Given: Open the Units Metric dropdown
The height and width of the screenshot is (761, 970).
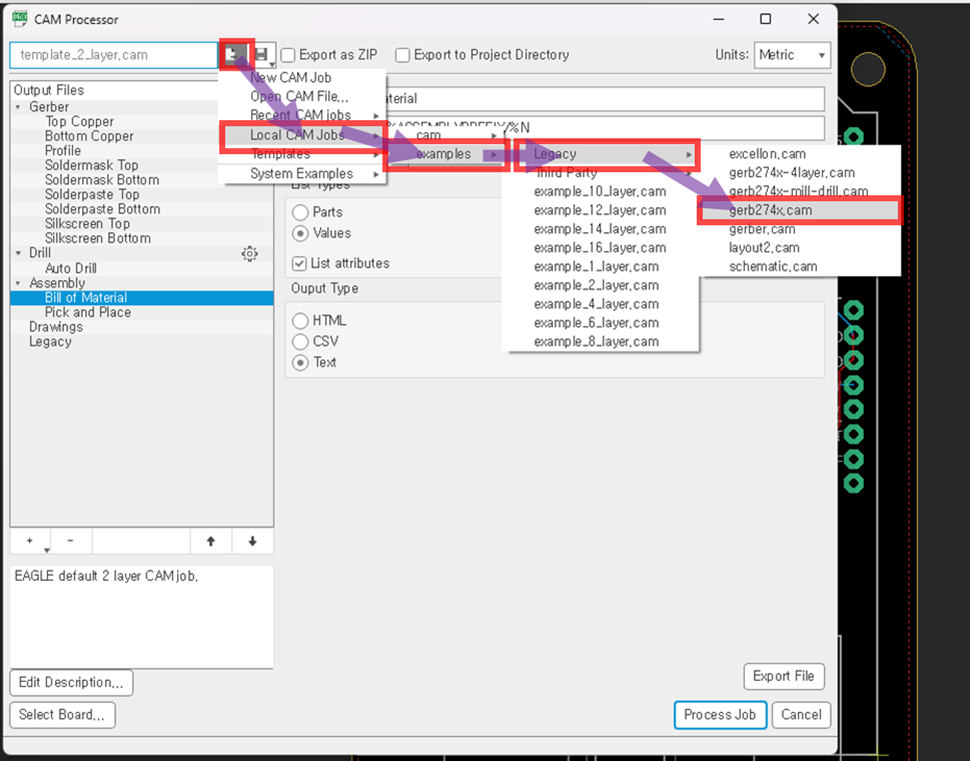Looking at the screenshot, I should coord(792,55).
